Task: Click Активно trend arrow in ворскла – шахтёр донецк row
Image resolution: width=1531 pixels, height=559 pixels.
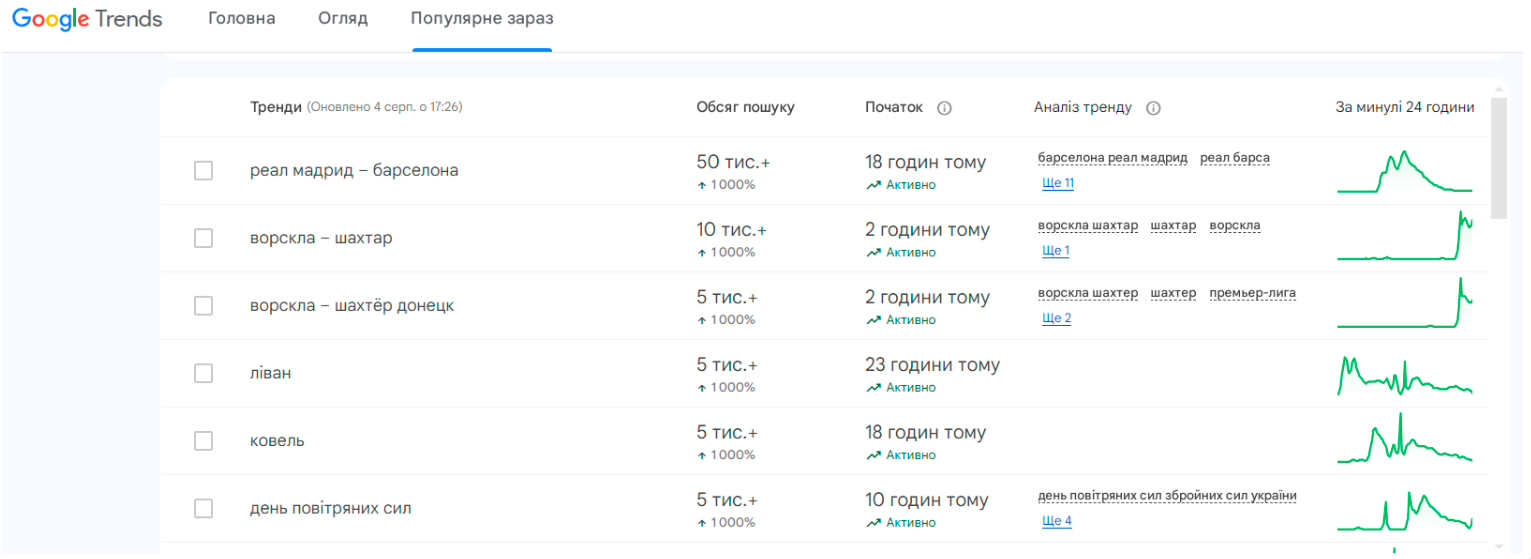Action: pos(874,320)
